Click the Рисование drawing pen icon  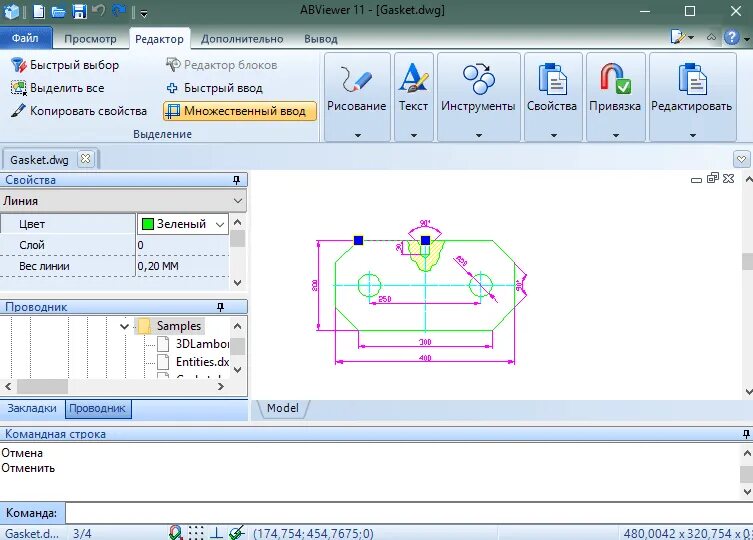[357, 78]
